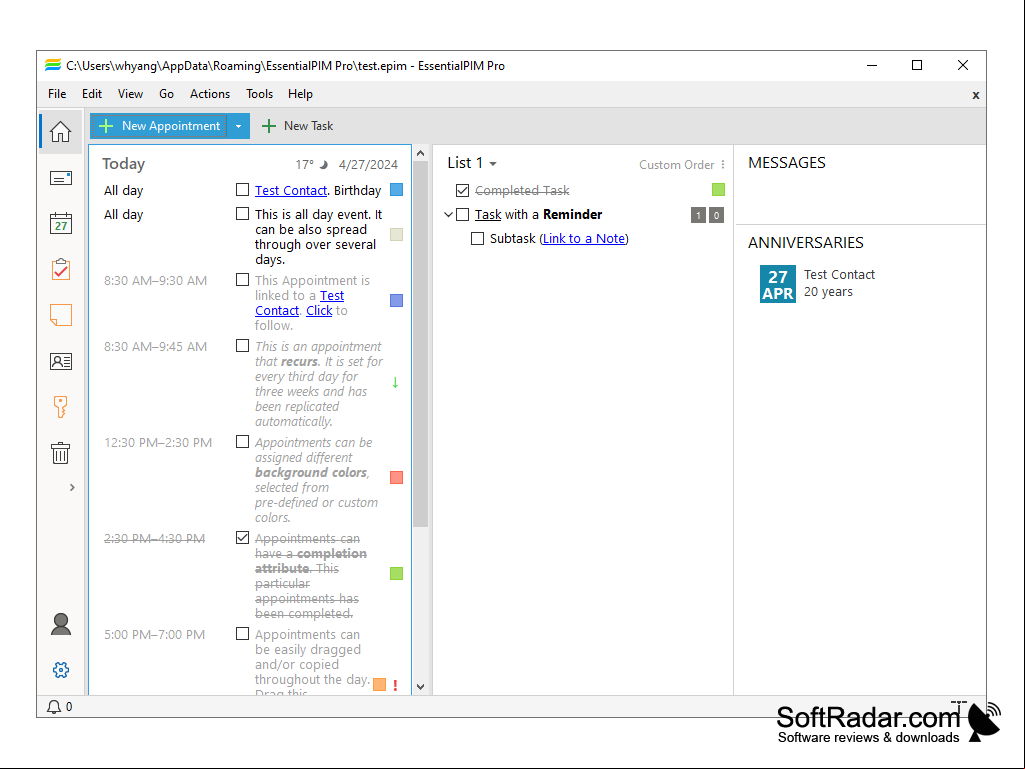Open the View menu
Viewport: 1025px width, 769px height.
point(130,94)
